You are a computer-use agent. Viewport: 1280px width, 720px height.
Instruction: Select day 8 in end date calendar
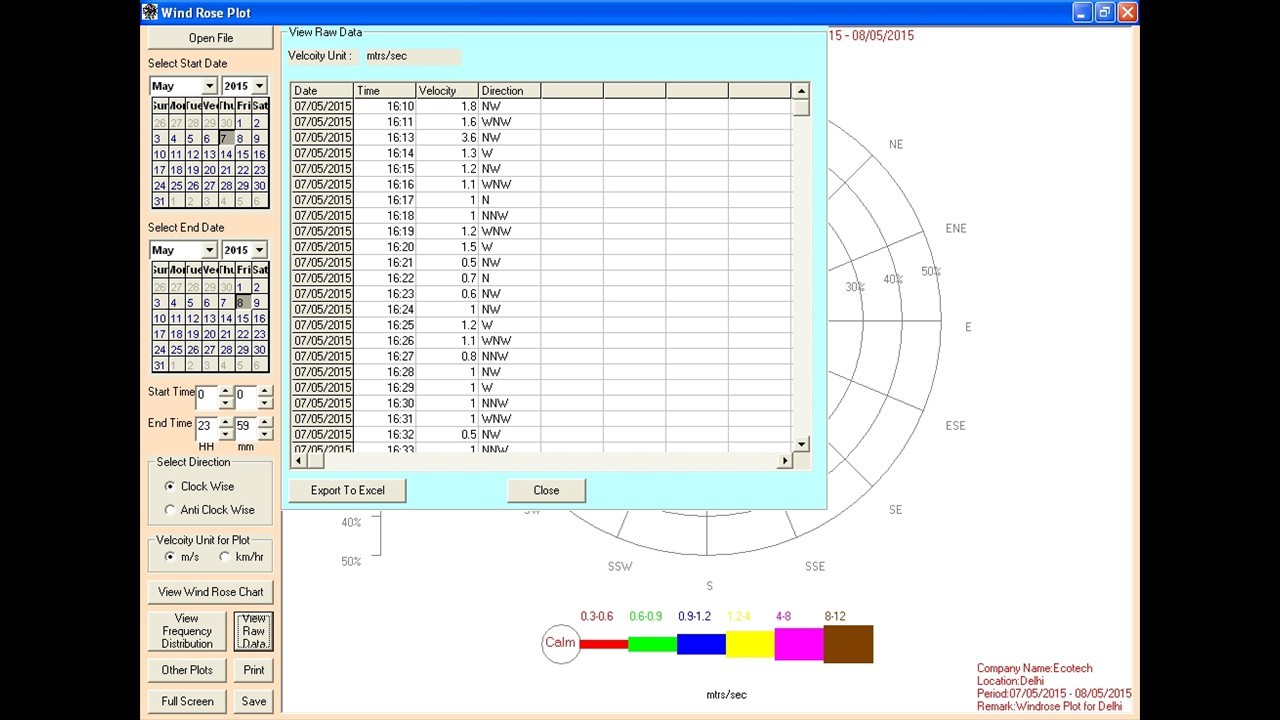pos(241,302)
